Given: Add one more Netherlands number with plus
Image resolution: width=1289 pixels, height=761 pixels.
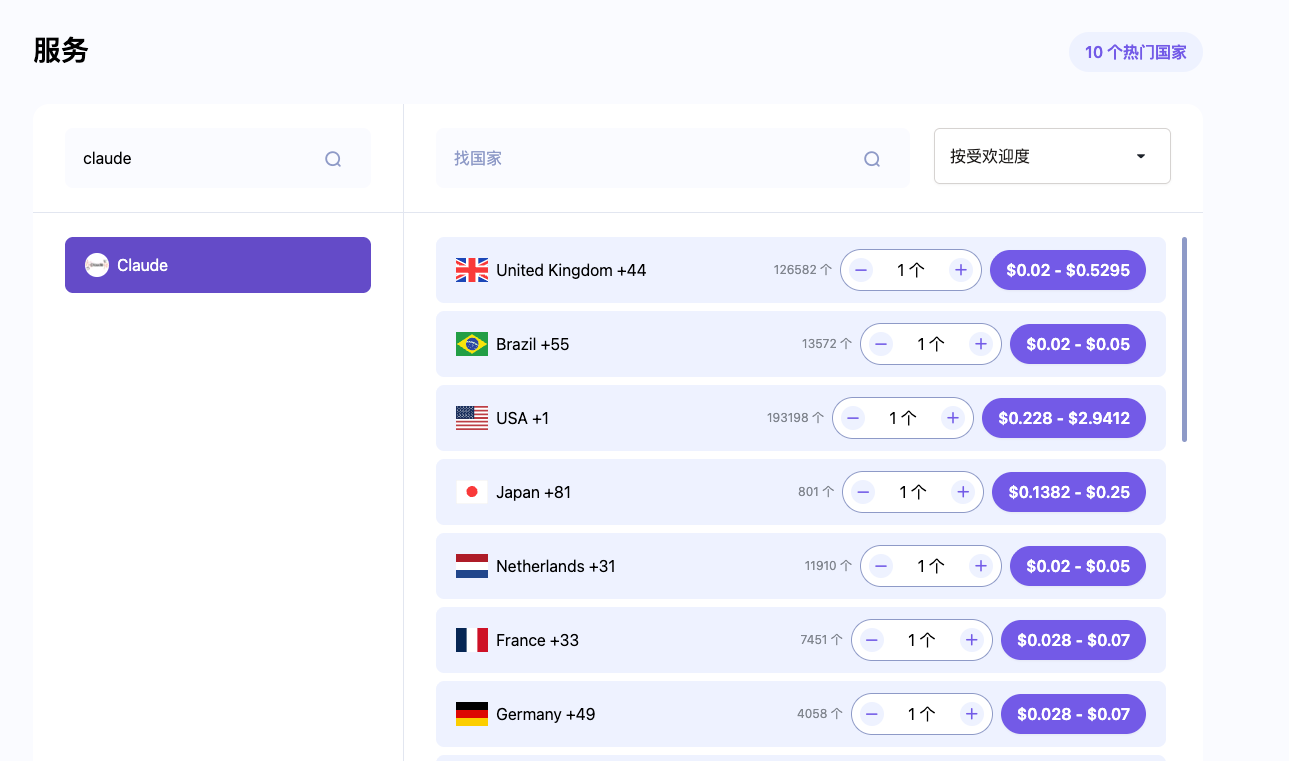Looking at the screenshot, I should [980, 566].
